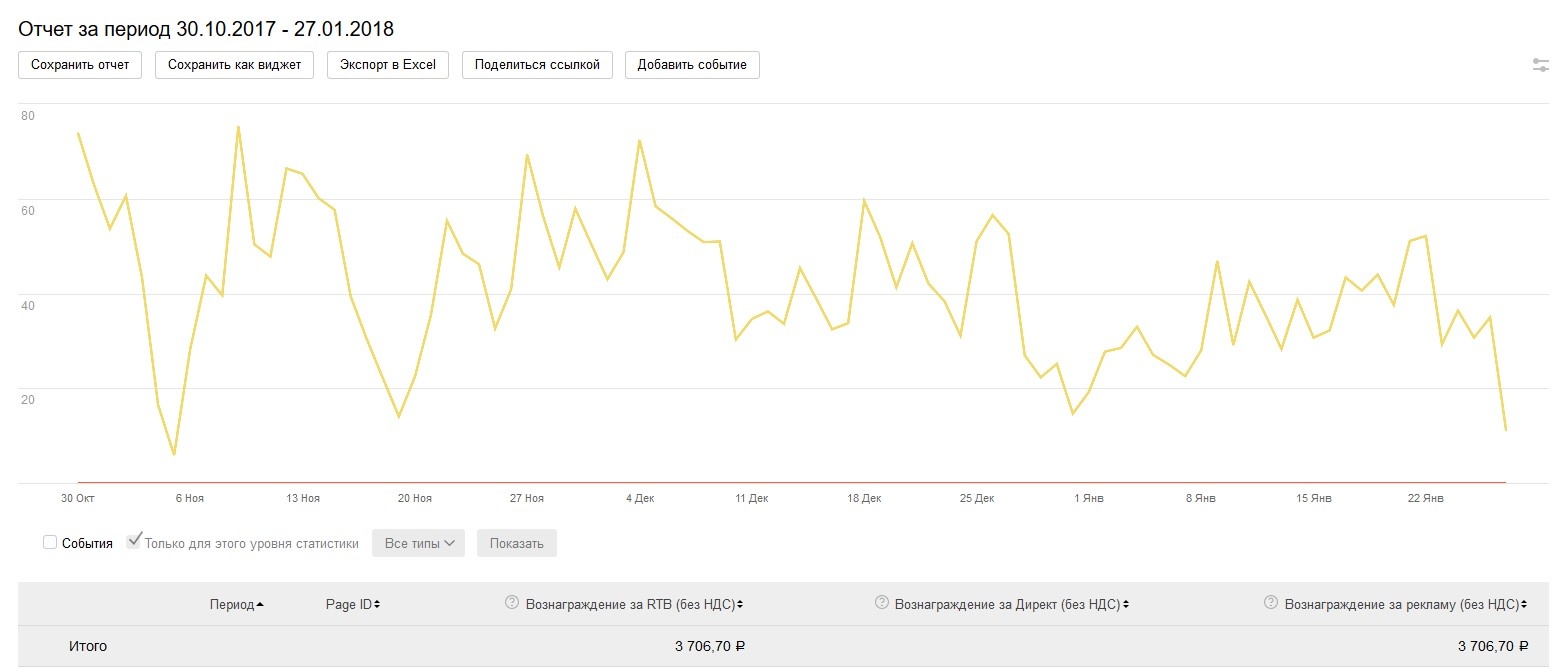Click 'Поделиться ссылкой' button
Screen dimensions: 1555x669
[x=537, y=65]
